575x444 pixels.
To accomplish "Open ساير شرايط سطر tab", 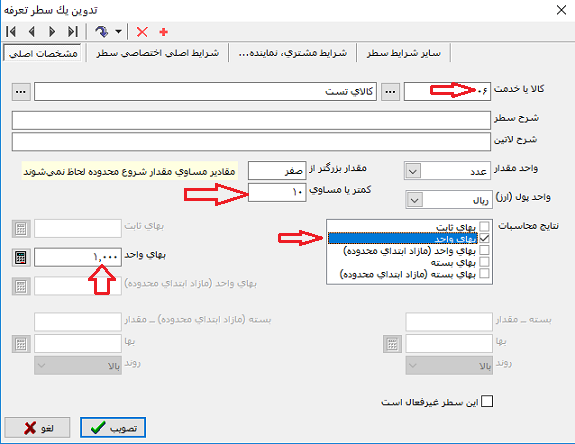I will tap(403, 53).
